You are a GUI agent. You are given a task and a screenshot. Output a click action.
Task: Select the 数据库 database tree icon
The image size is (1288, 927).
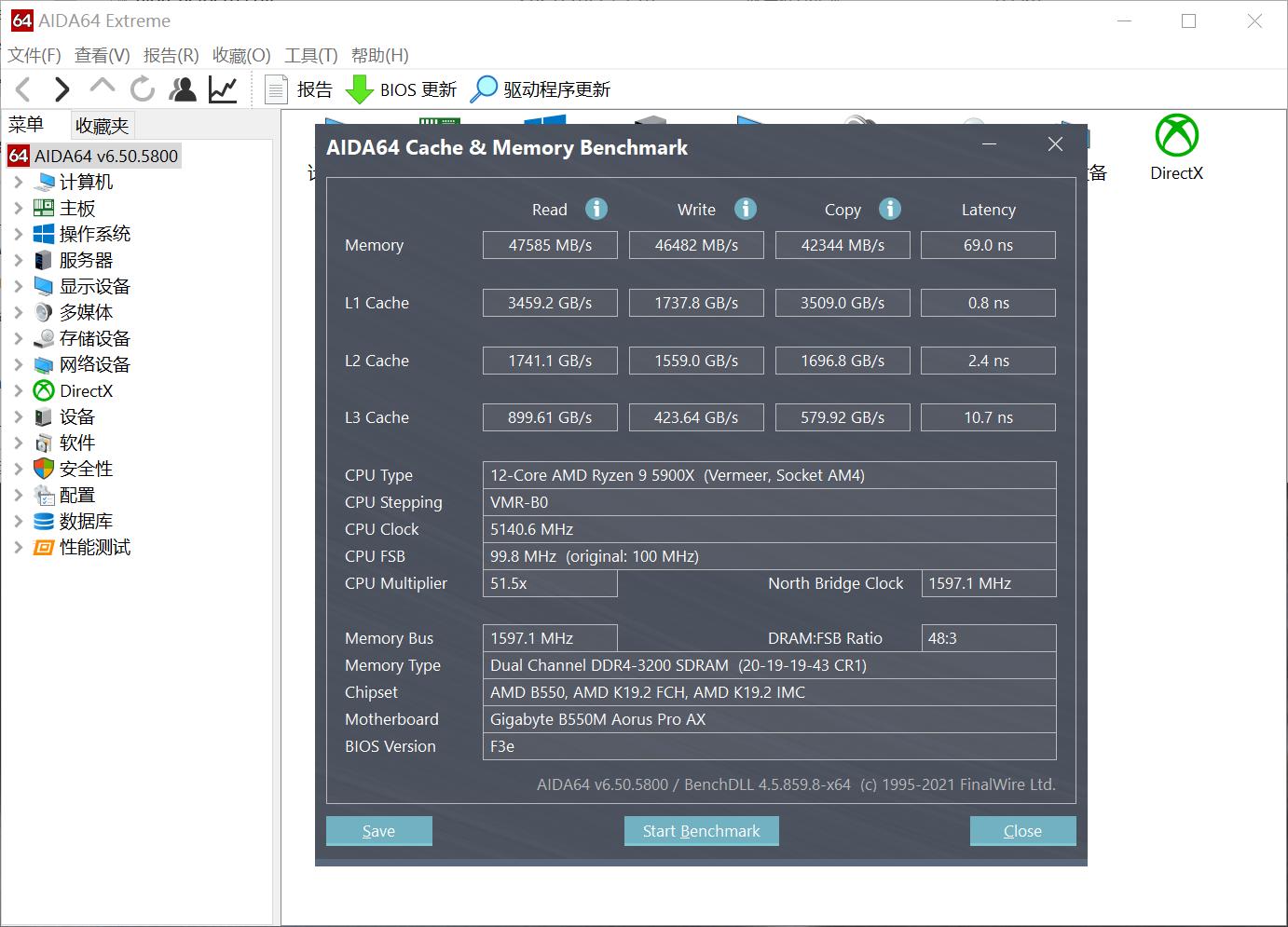click(x=44, y=521)
